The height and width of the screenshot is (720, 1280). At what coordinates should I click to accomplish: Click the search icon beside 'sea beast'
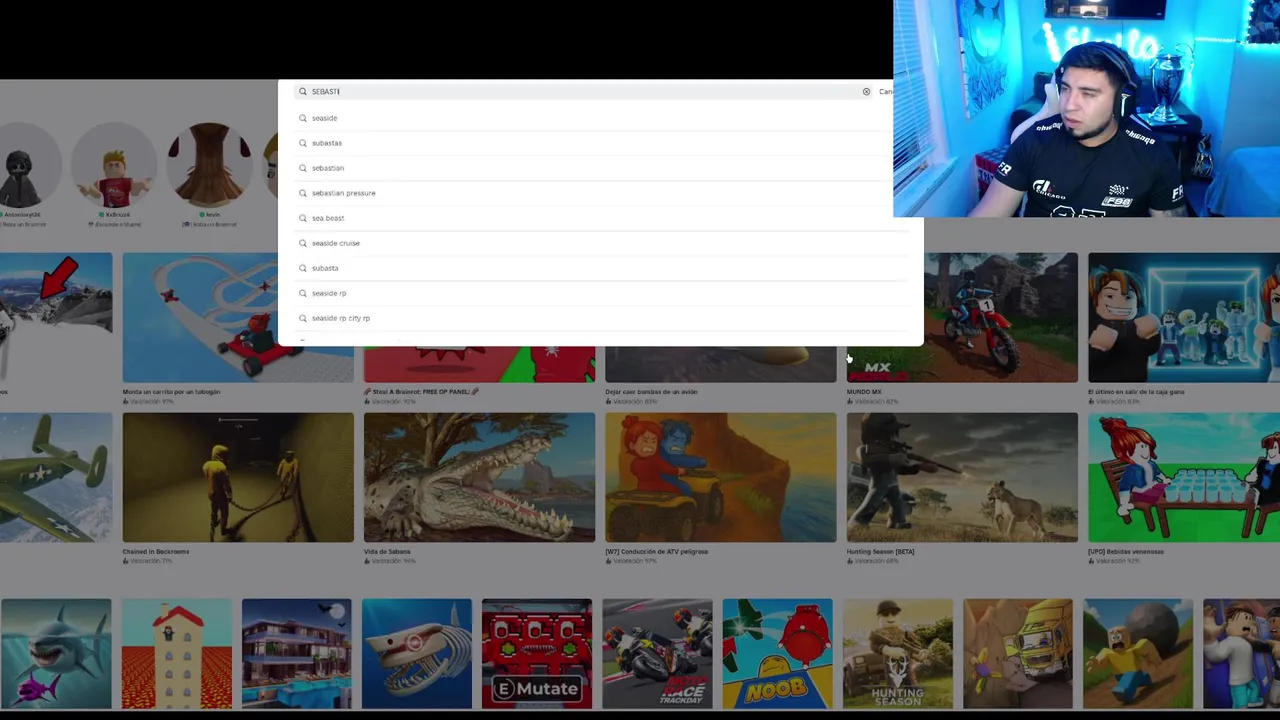tap(303, 218)
